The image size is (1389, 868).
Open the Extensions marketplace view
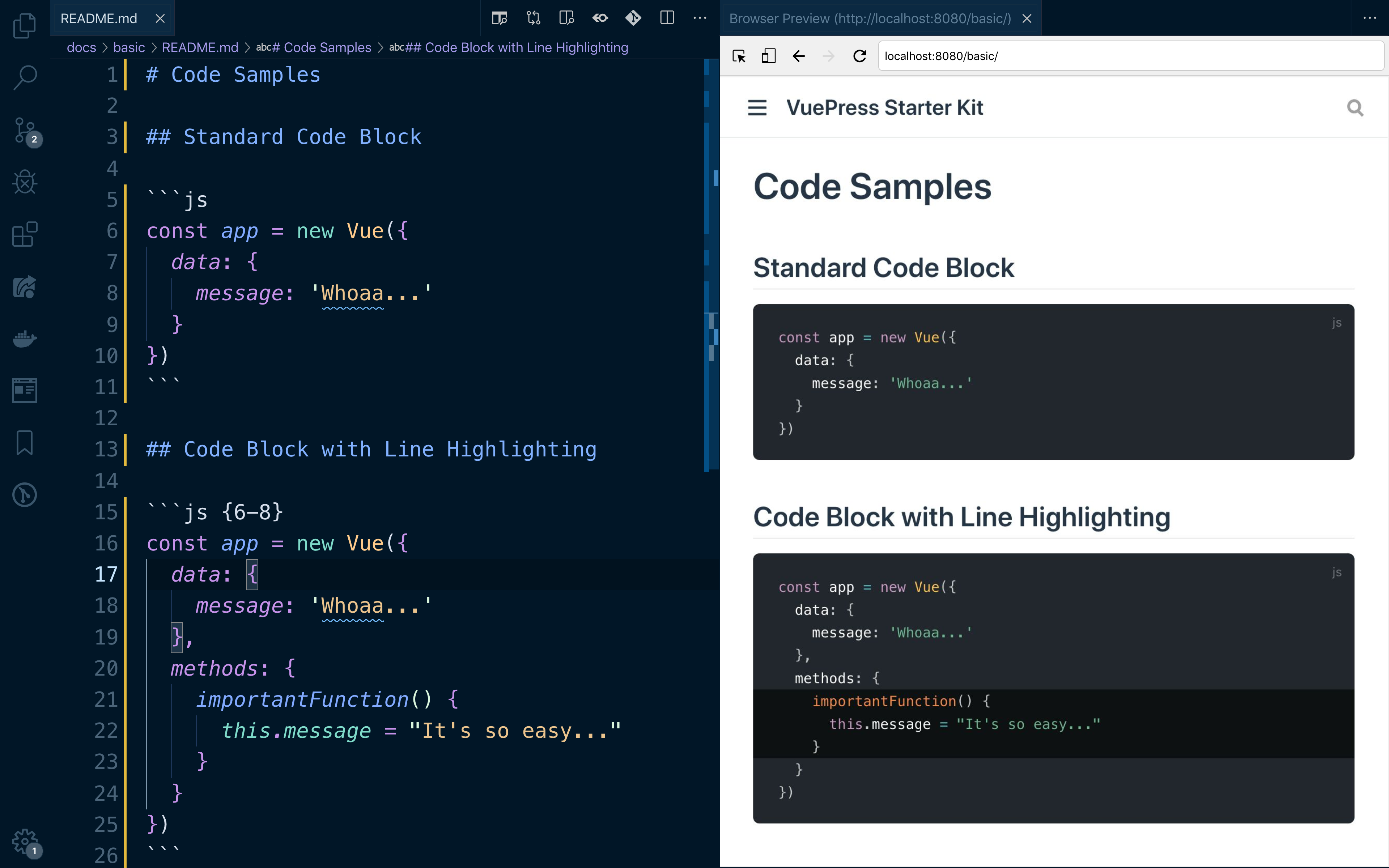pos(24,234)
